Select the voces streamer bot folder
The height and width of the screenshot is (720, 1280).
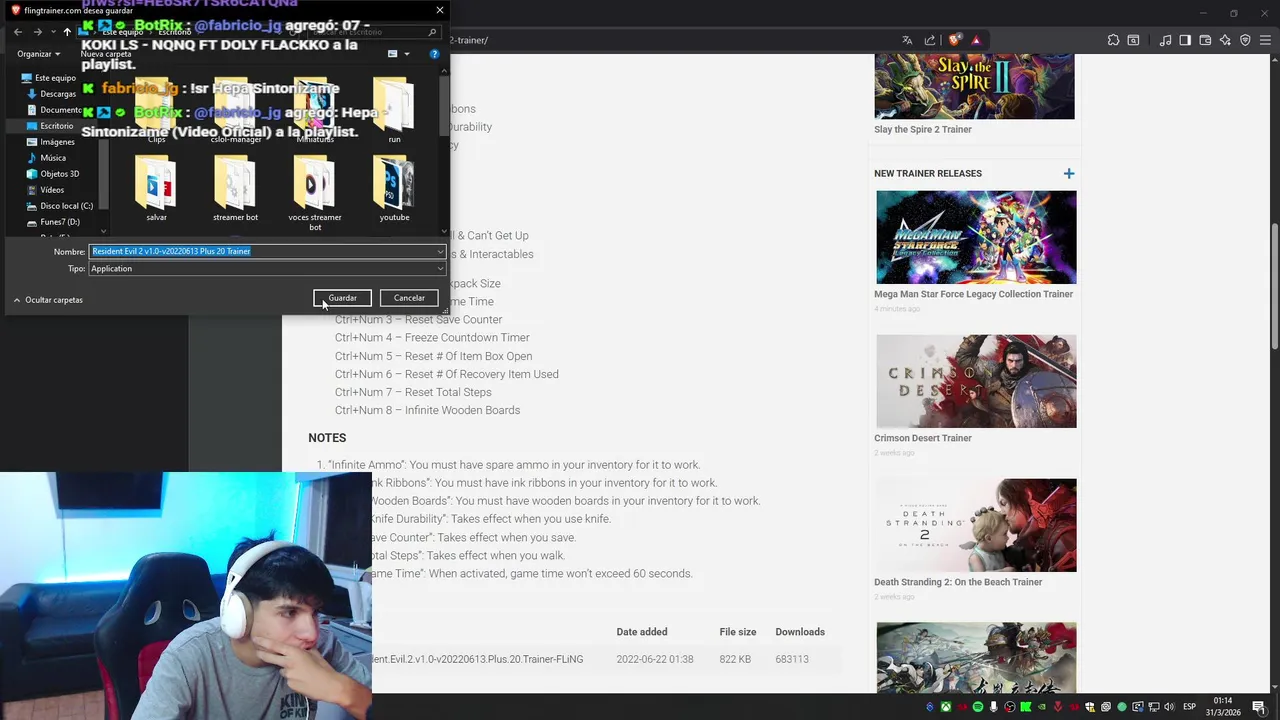click(x=315, y=195)
